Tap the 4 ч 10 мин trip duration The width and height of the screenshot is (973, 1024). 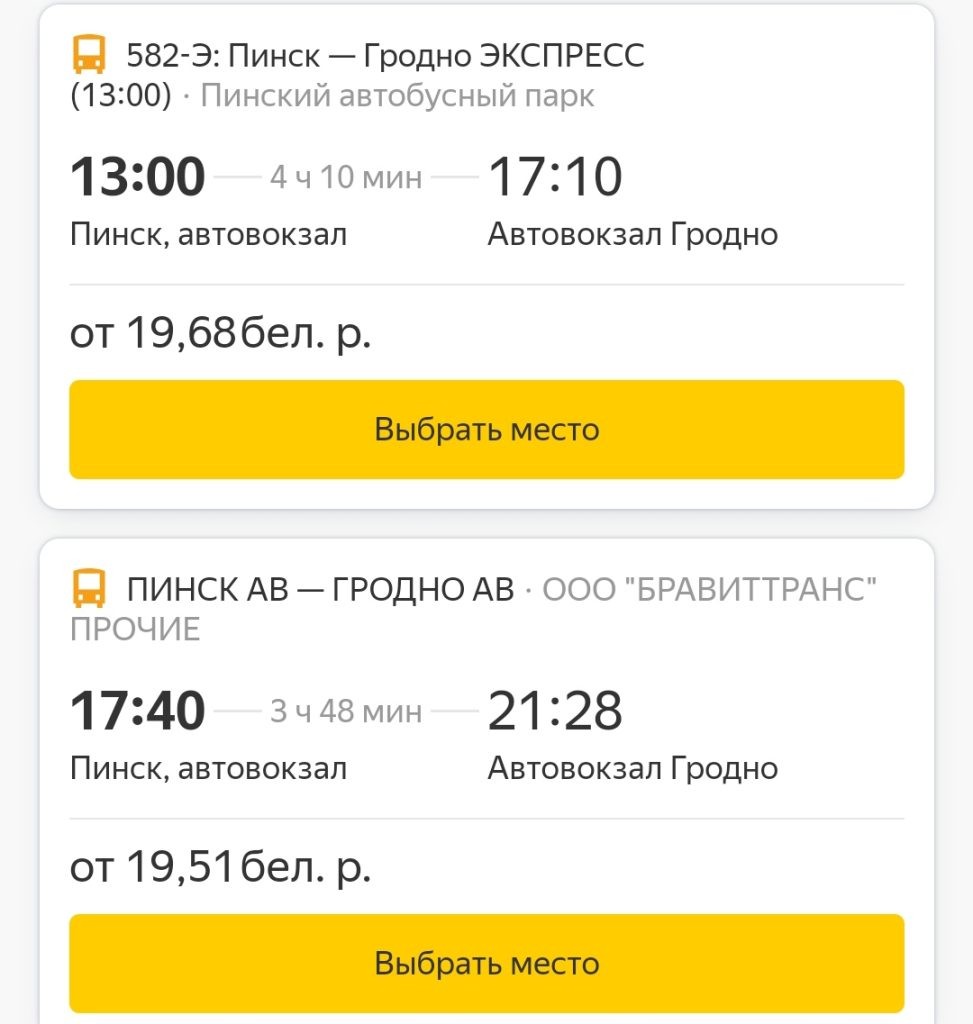pos(346,179)
